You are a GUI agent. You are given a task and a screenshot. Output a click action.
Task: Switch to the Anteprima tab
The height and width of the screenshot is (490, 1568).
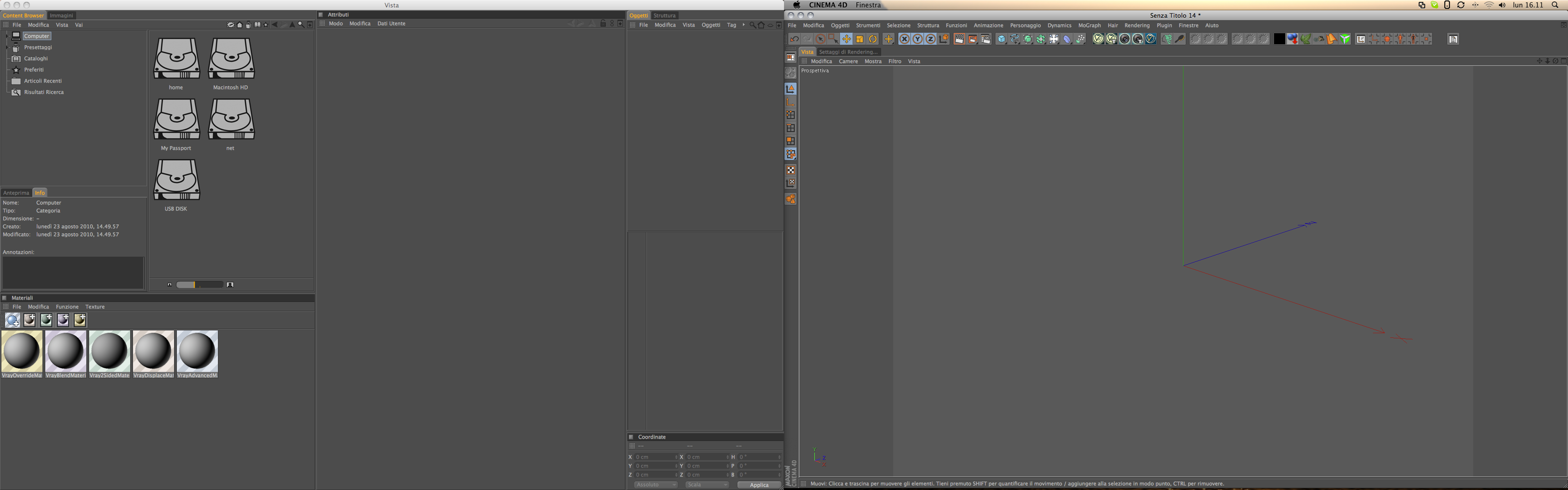(16, 193)
